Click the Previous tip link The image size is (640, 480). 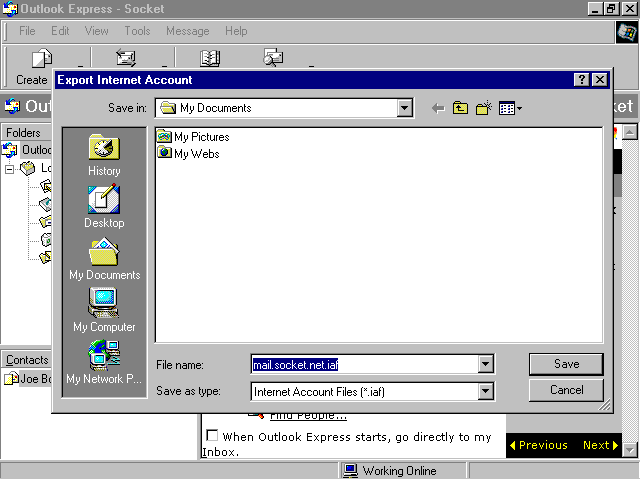(x=539, y=445)
